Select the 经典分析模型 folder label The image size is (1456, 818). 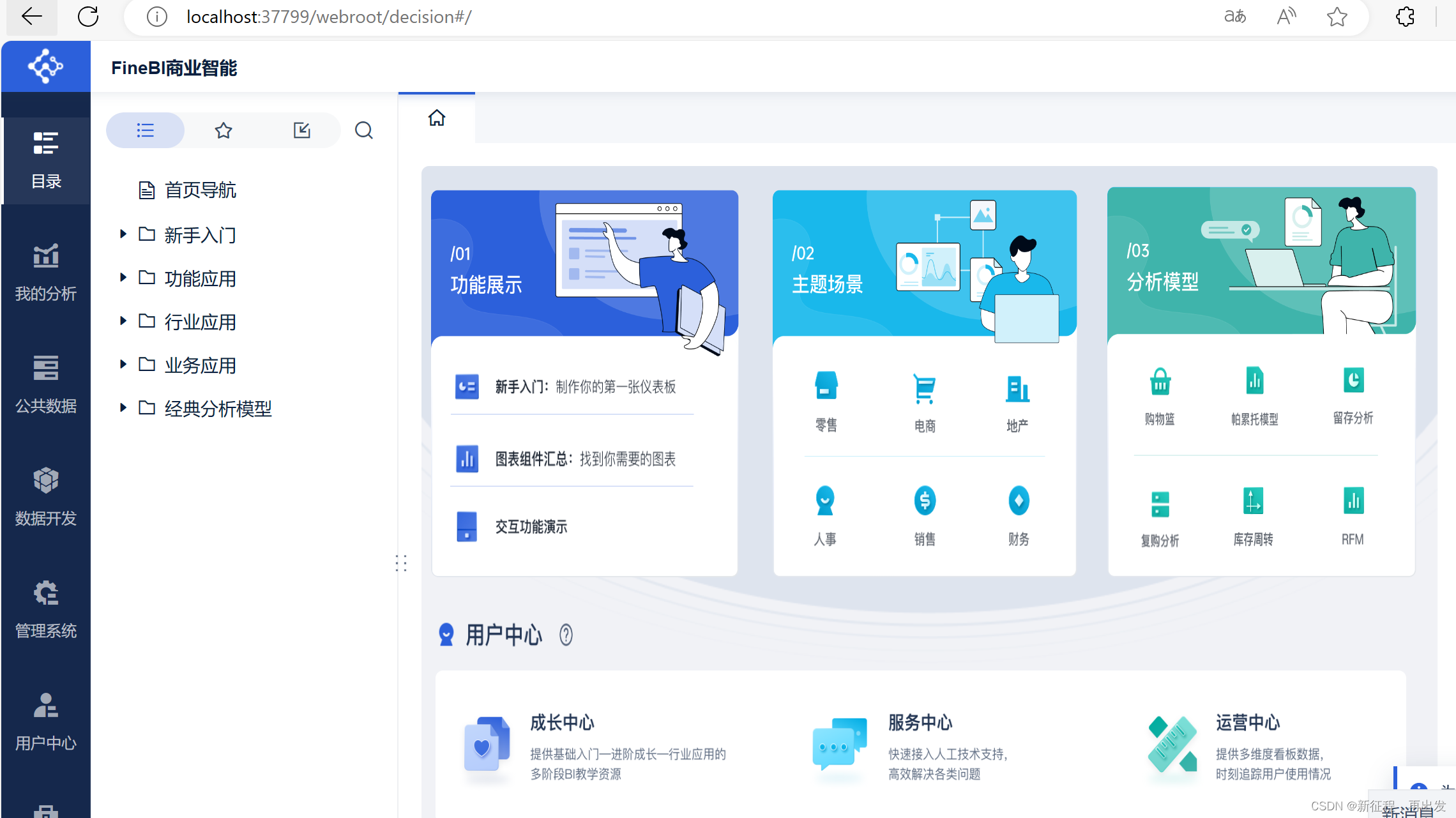pyautogui.click(x=218, y=409)
